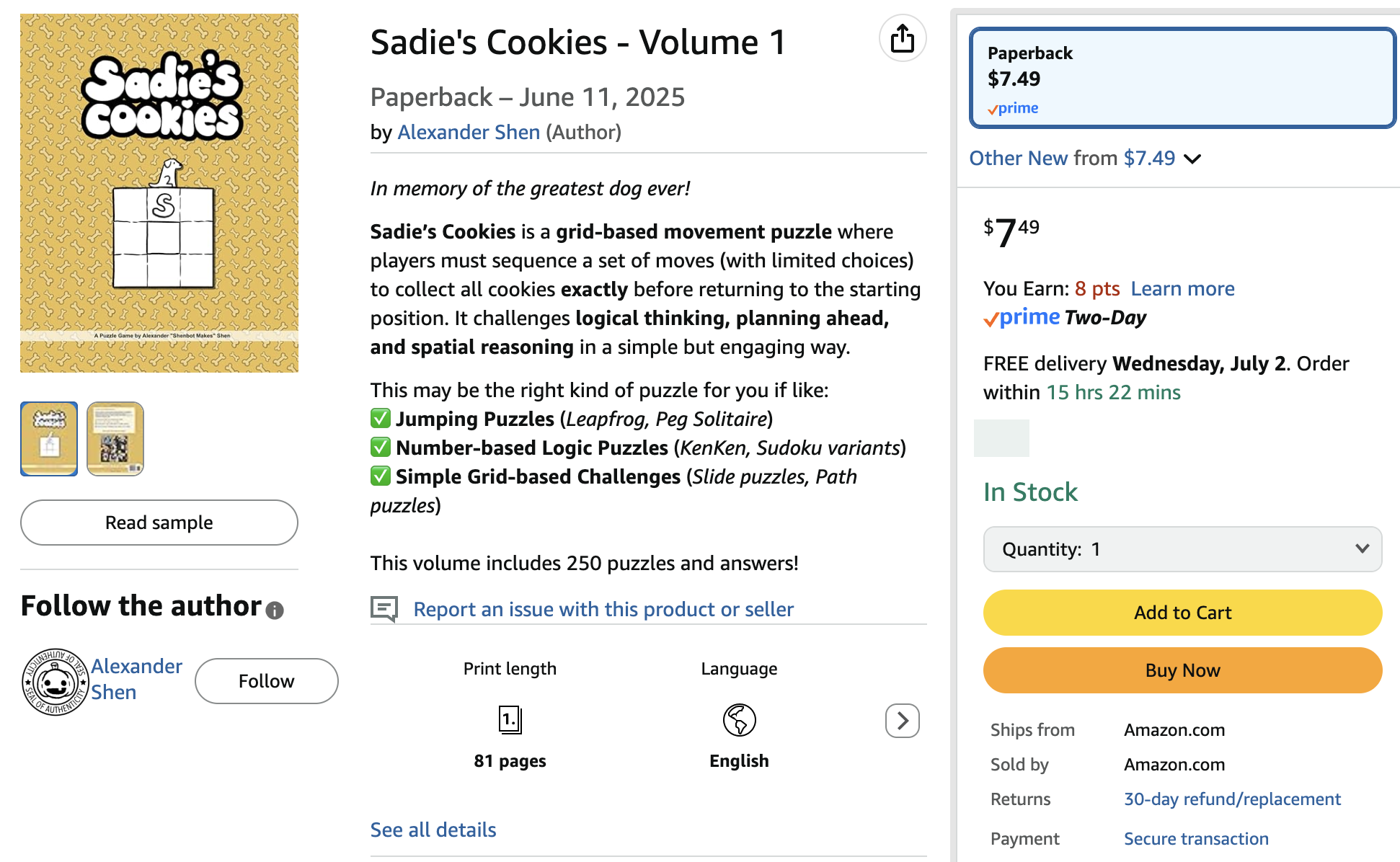
Task: Open See all details link
Action: [x=433, y=830]
